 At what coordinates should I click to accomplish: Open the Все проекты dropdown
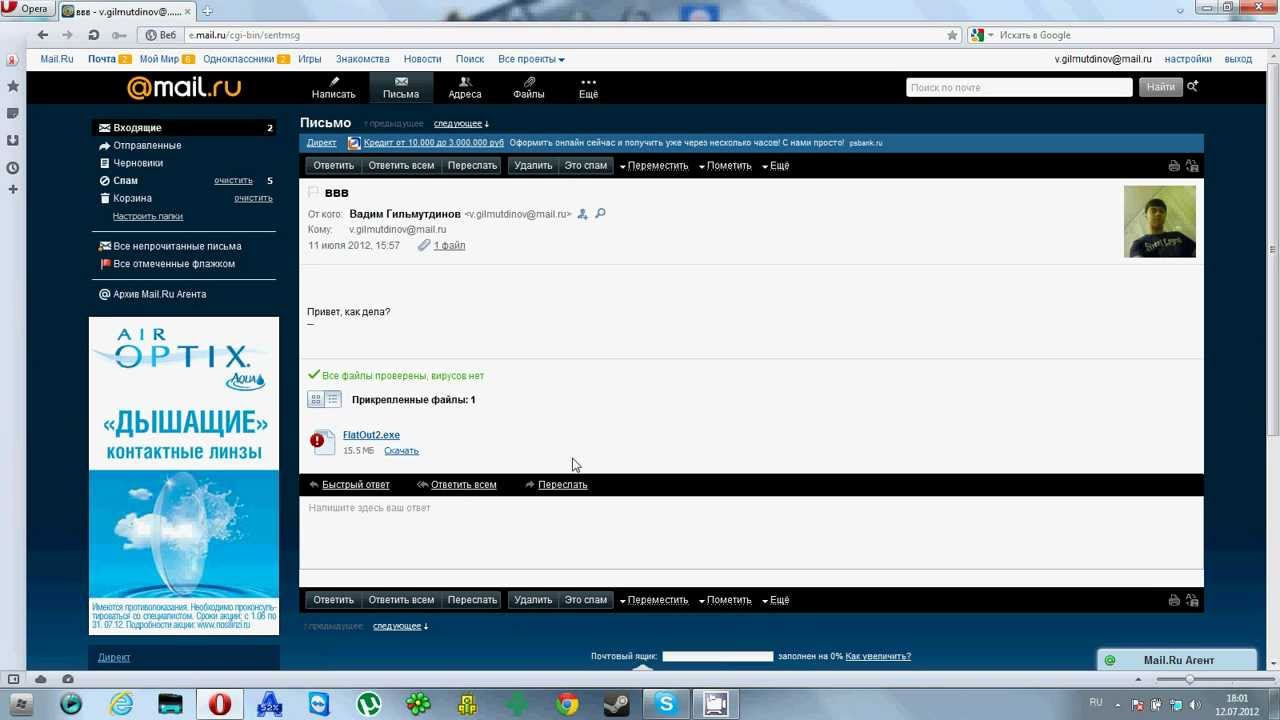click(x=531, y=59)
